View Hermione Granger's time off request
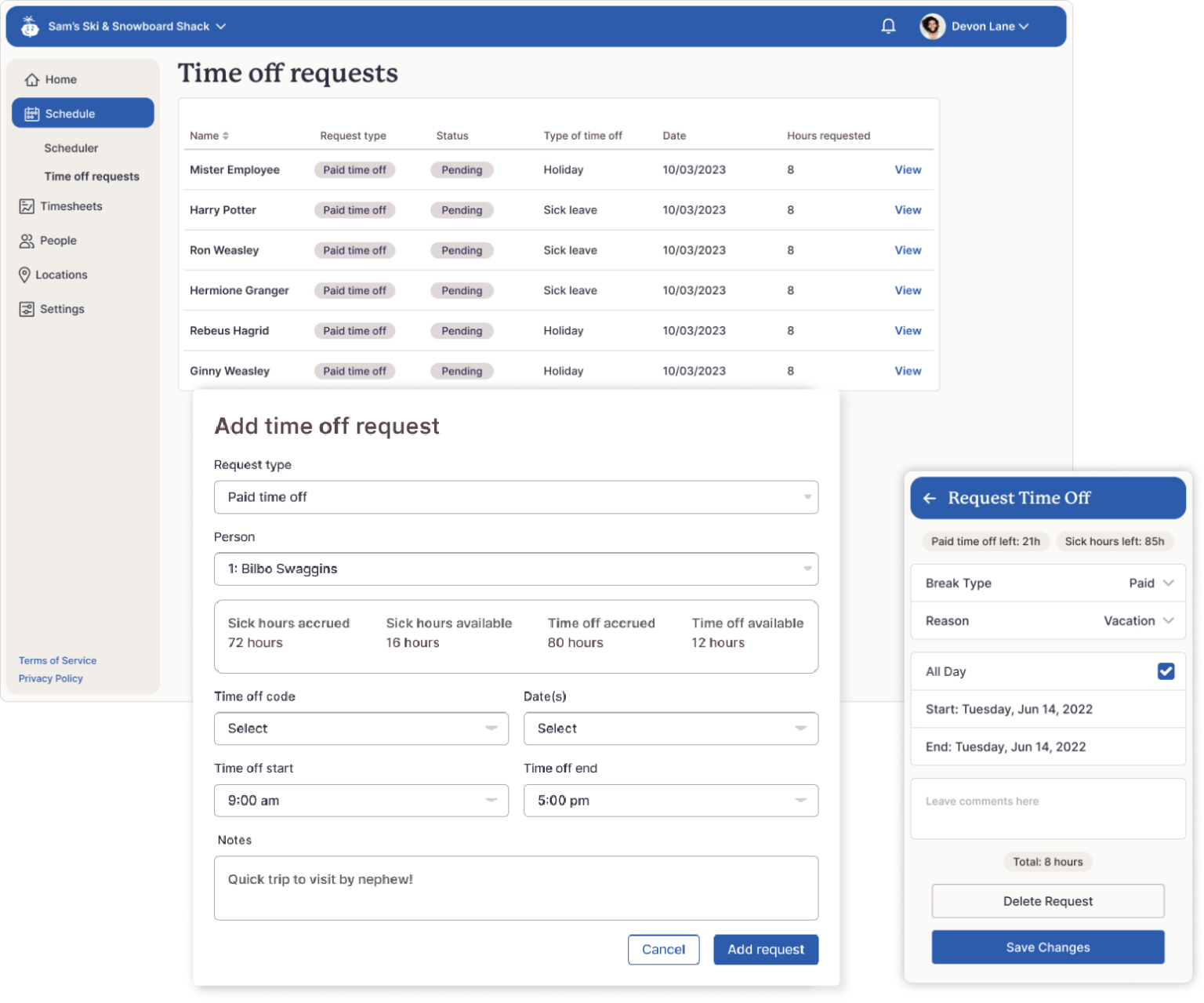This screenshot has height=1003, width=1204. (908, 290)
